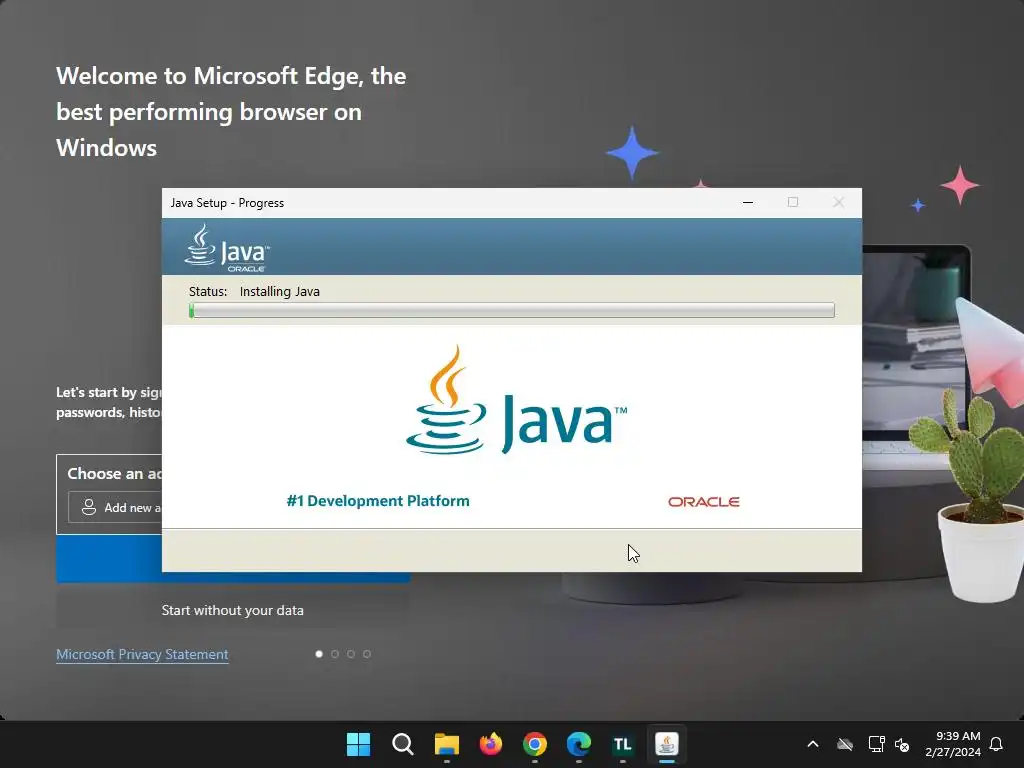Select the first page indicator dot

(319, 654)
